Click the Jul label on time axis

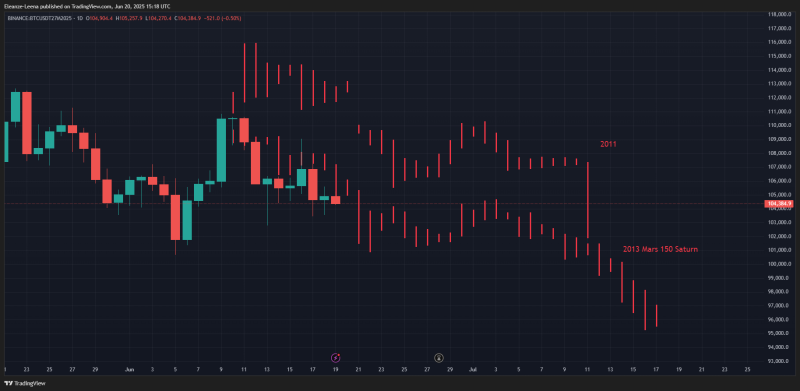[x=472, y=369]
